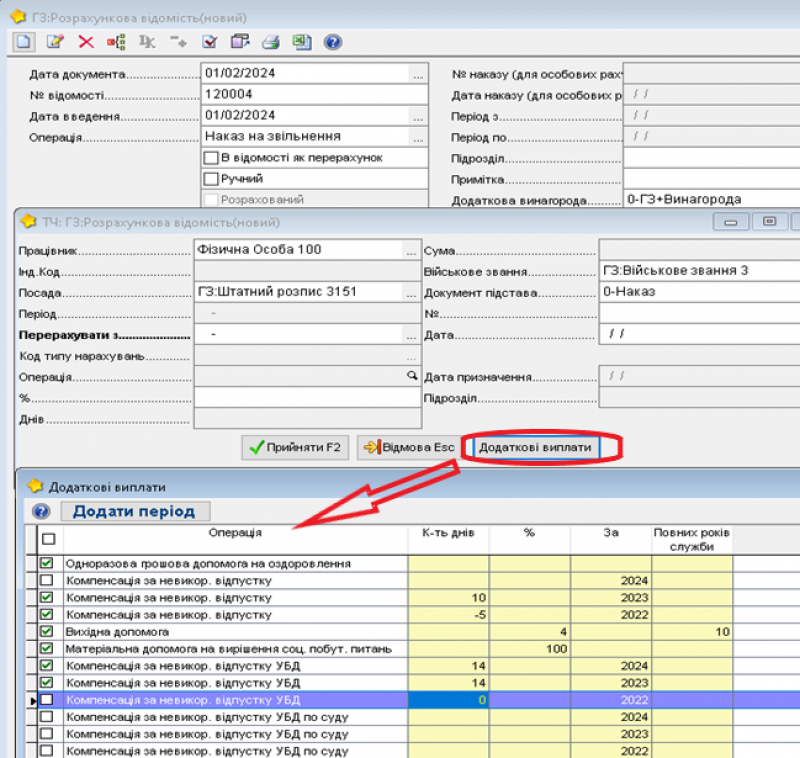
Task: Click the new document toolbar icon
Action: [24, 42]
